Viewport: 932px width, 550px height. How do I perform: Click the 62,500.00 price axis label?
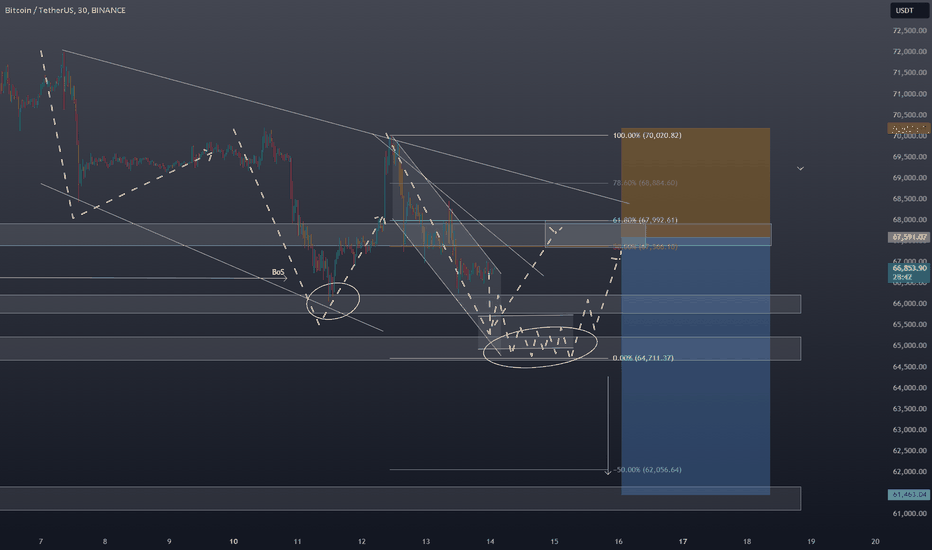click(x=909, y=451)
